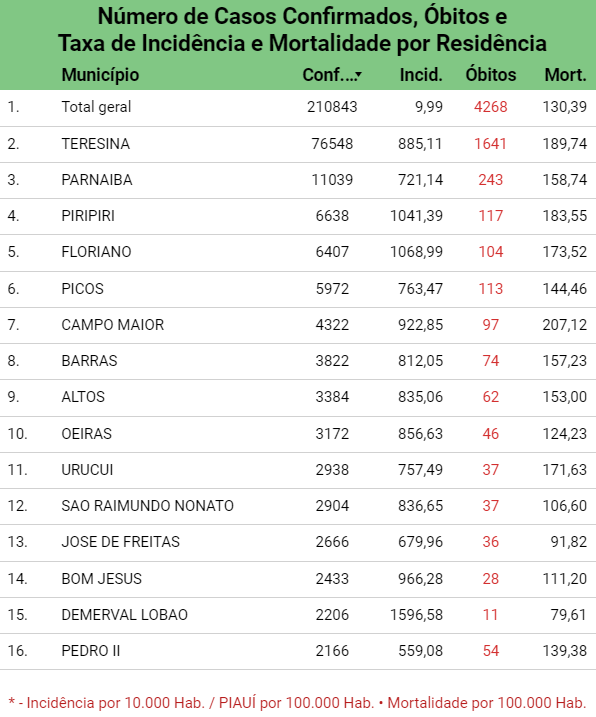Viewport: 596px width, 717px height.
Task: Select the TERESINA row
Action: [298, 144]
